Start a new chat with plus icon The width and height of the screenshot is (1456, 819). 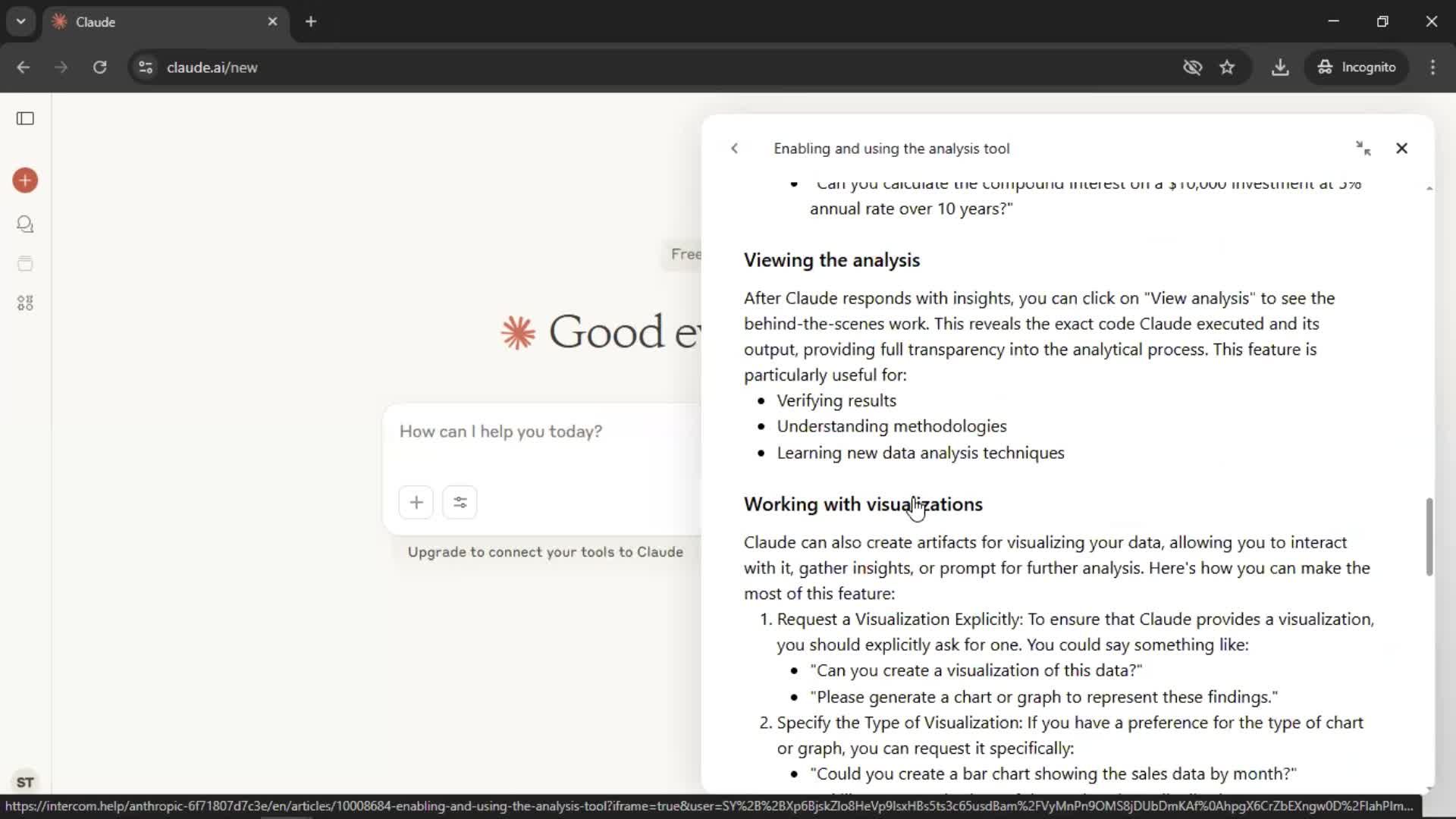coord(25,180)
